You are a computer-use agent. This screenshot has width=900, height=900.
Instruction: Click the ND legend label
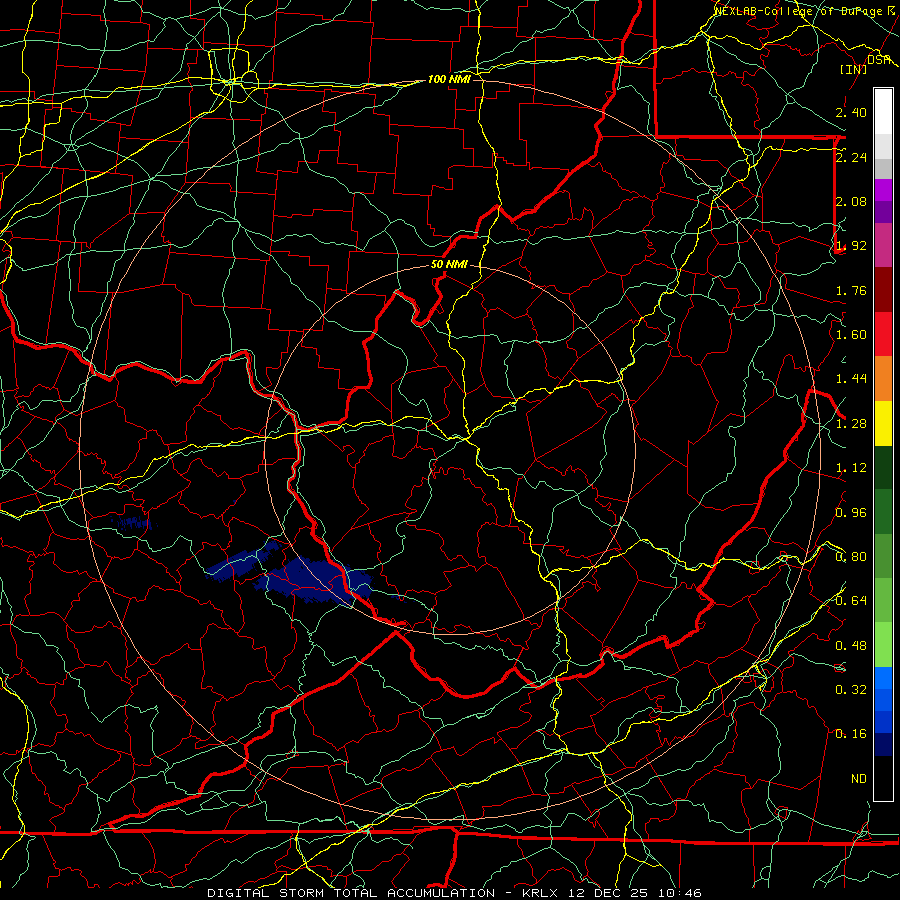pyautogui.click(x=859, y=779)
